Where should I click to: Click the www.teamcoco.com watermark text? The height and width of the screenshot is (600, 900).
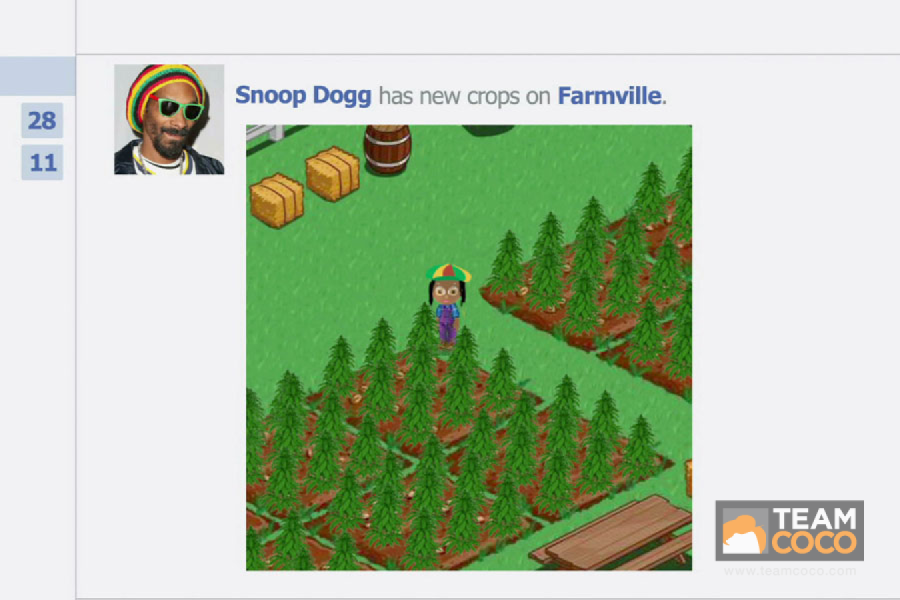[x=790, y=571]
